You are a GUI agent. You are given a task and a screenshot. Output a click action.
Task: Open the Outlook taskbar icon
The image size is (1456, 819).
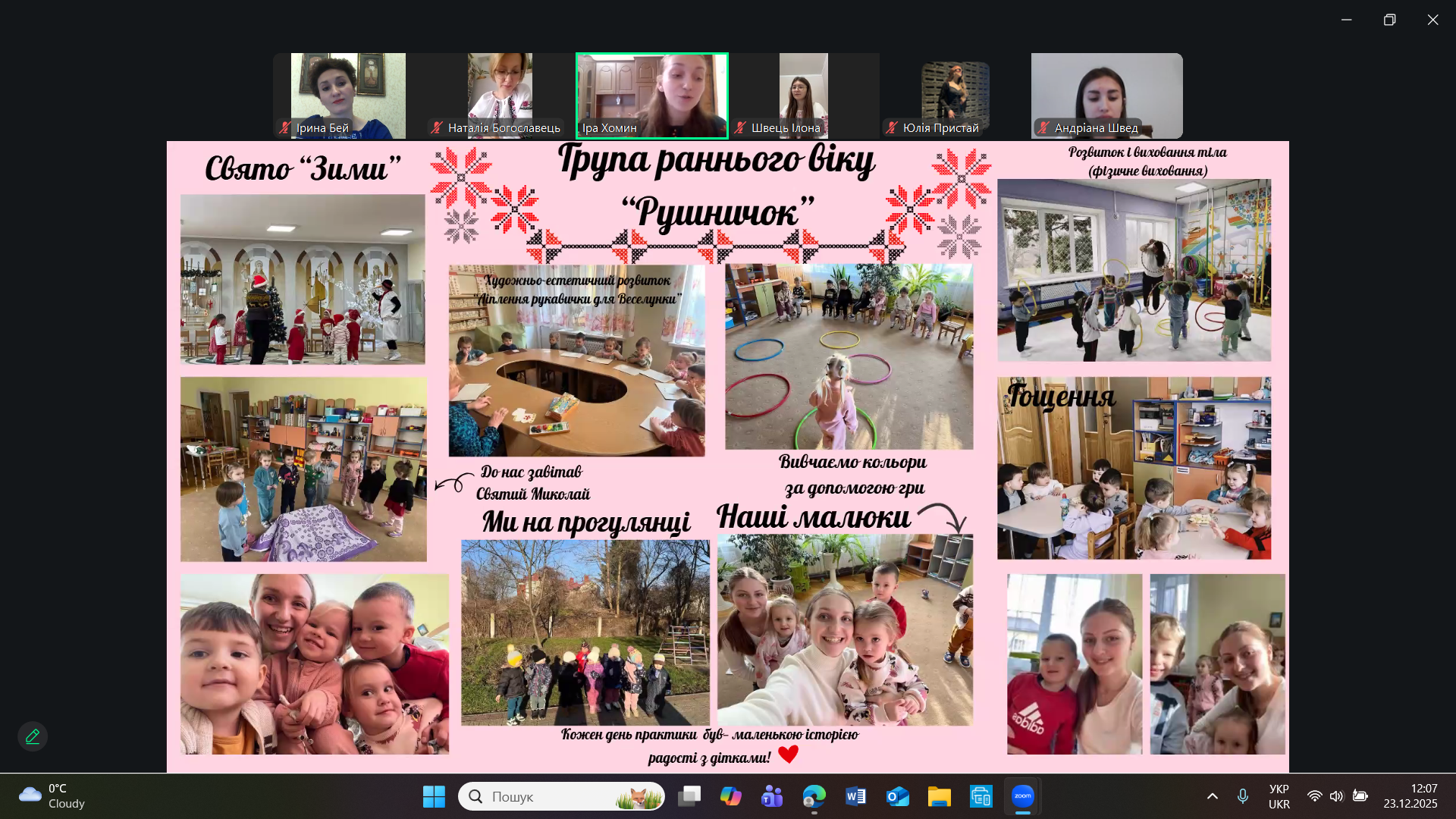coord(897,796)
